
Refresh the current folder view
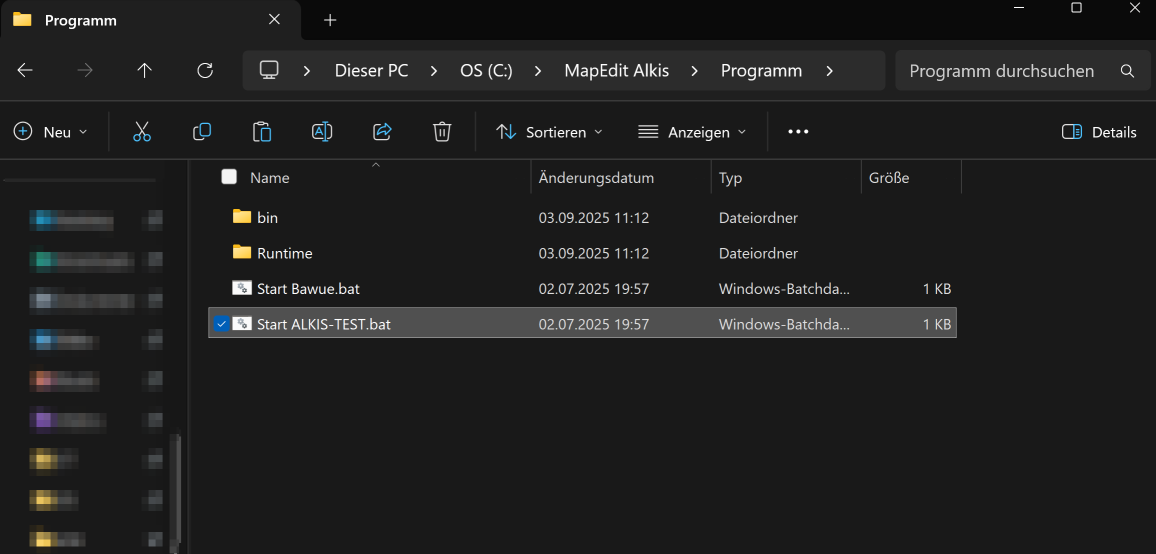[x=205, y=71]
